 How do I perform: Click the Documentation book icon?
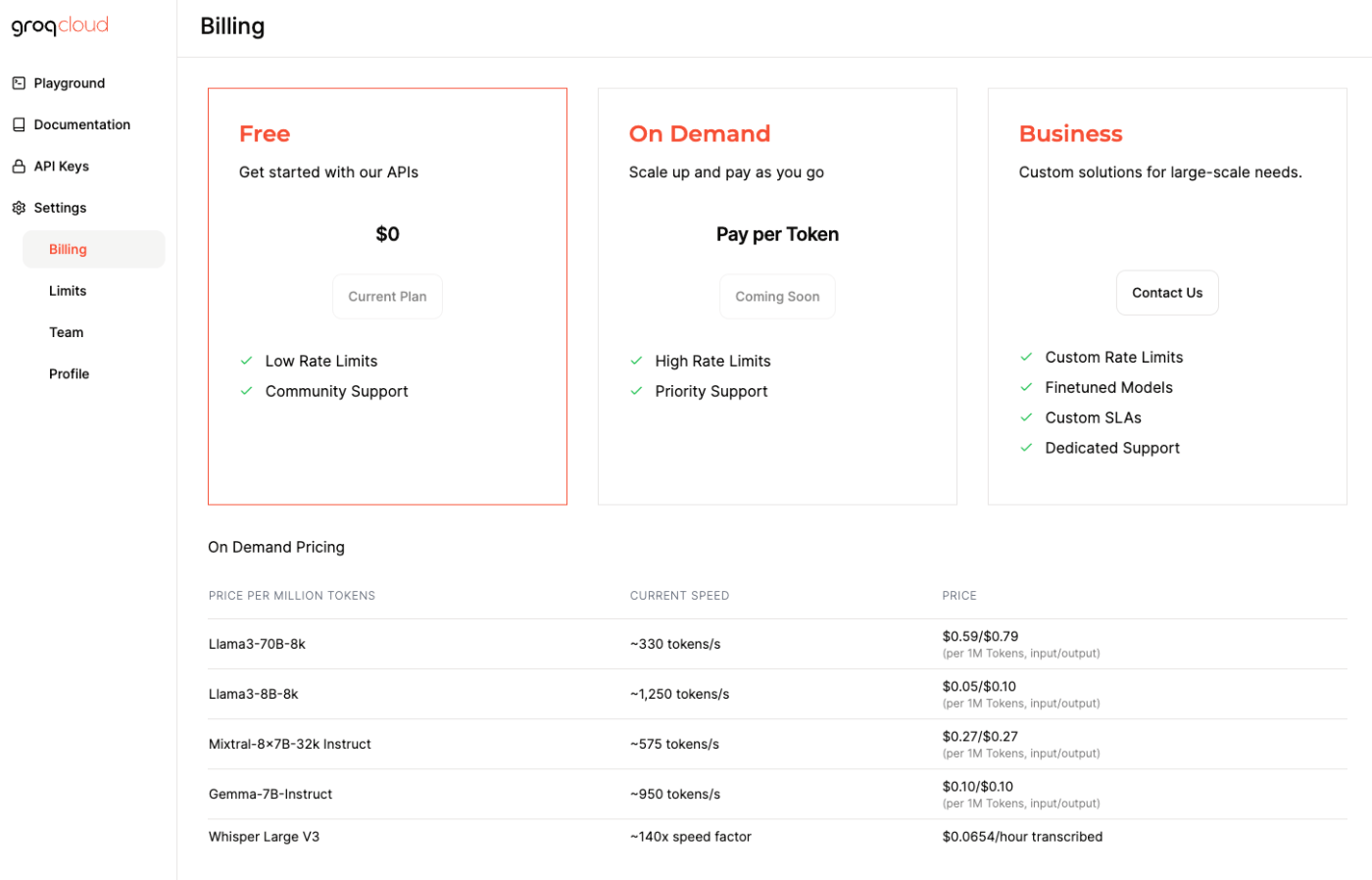click(19, 124)
